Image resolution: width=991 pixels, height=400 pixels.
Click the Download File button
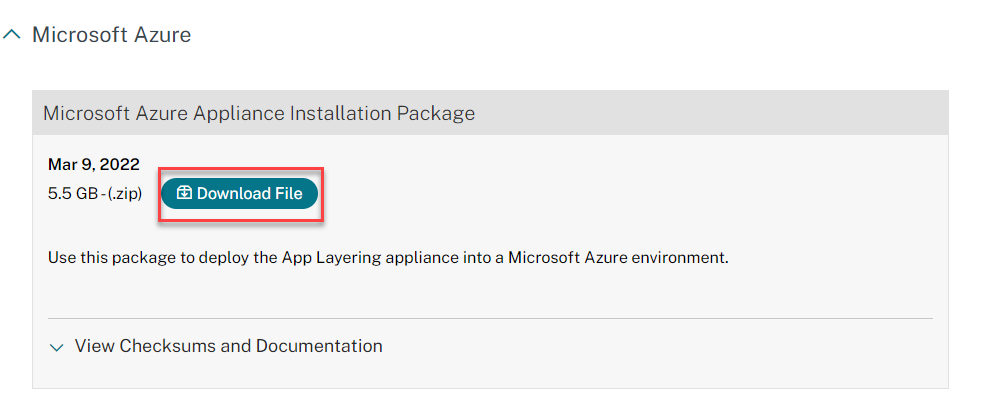(x=239, y=193)
